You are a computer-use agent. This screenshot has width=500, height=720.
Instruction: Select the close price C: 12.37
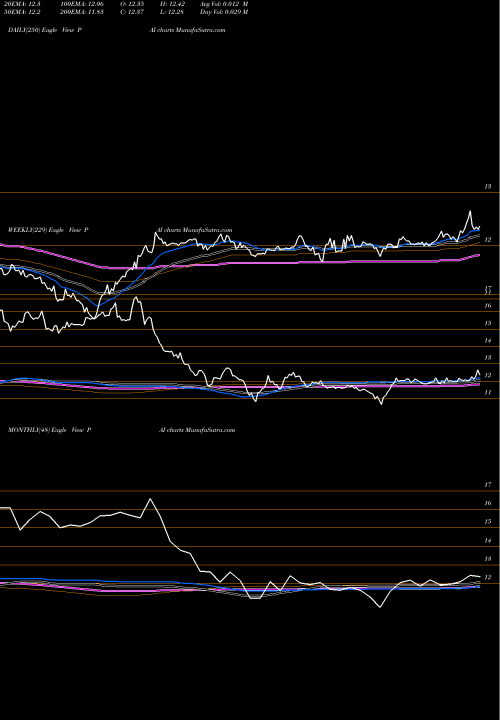click(132, 12)
